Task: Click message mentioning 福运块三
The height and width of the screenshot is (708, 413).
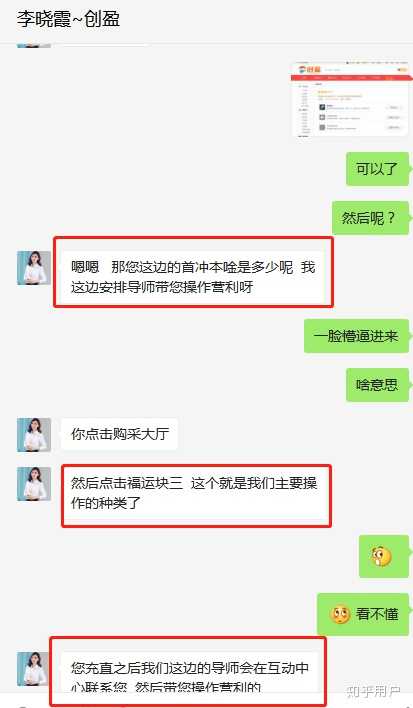Action: (194, 494)
